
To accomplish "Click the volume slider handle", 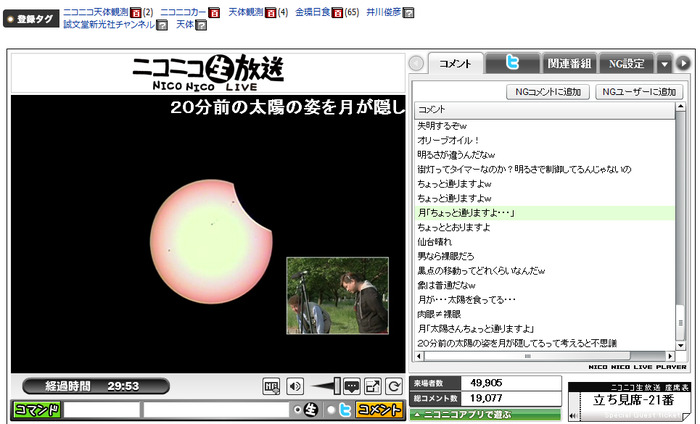I will pos(337,386).
